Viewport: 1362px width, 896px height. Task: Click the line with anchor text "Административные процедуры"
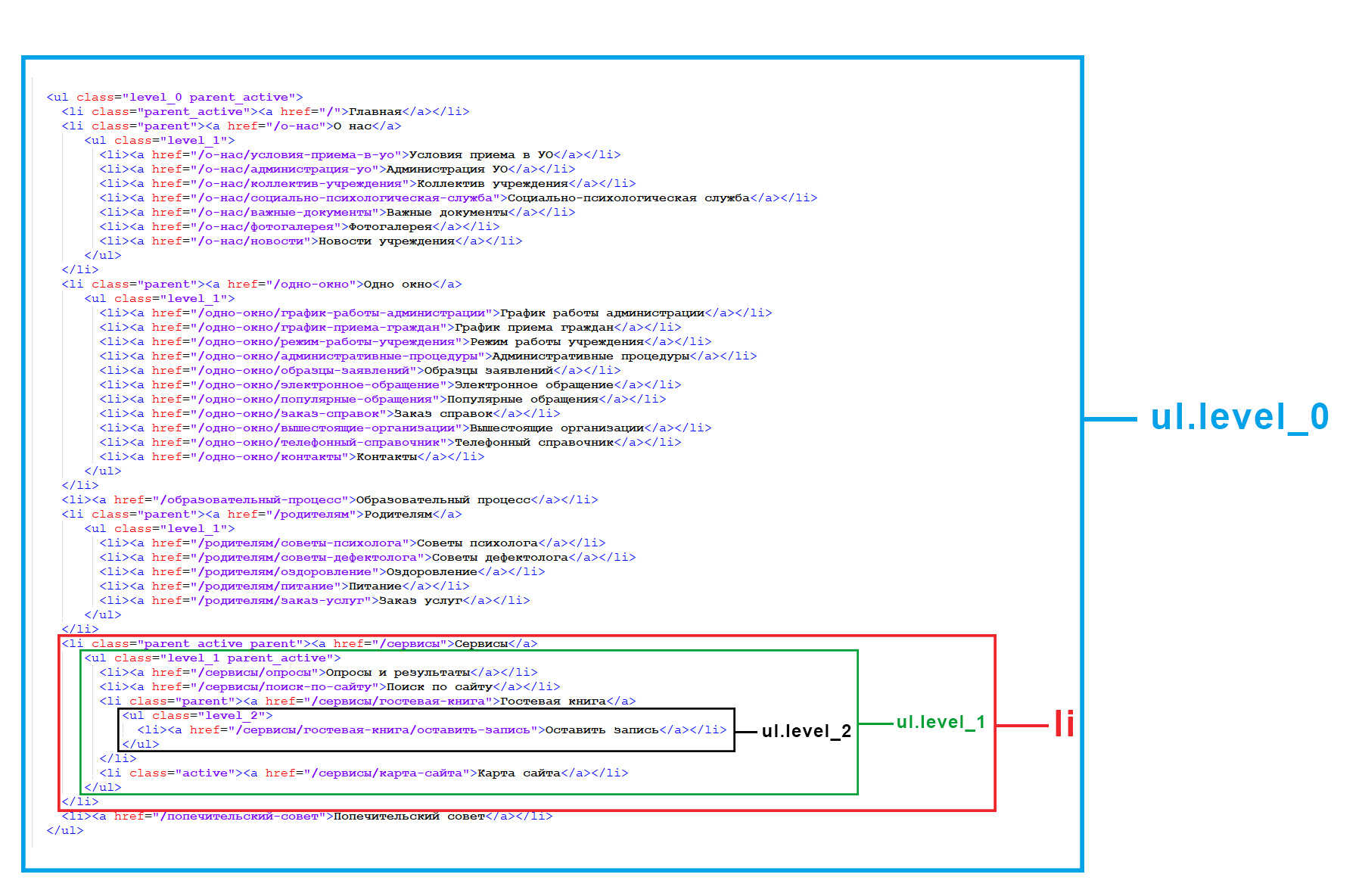coord(428,356)
